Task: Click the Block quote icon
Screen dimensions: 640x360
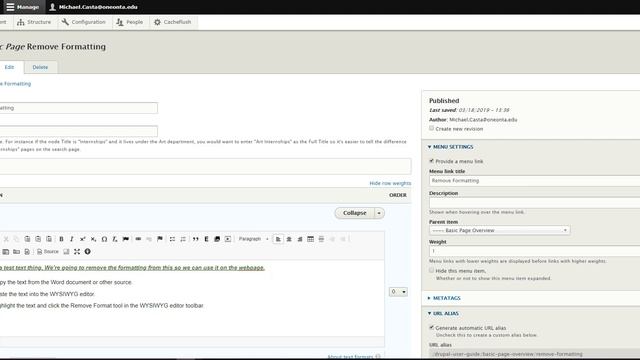Action: [x=196, y=239]
